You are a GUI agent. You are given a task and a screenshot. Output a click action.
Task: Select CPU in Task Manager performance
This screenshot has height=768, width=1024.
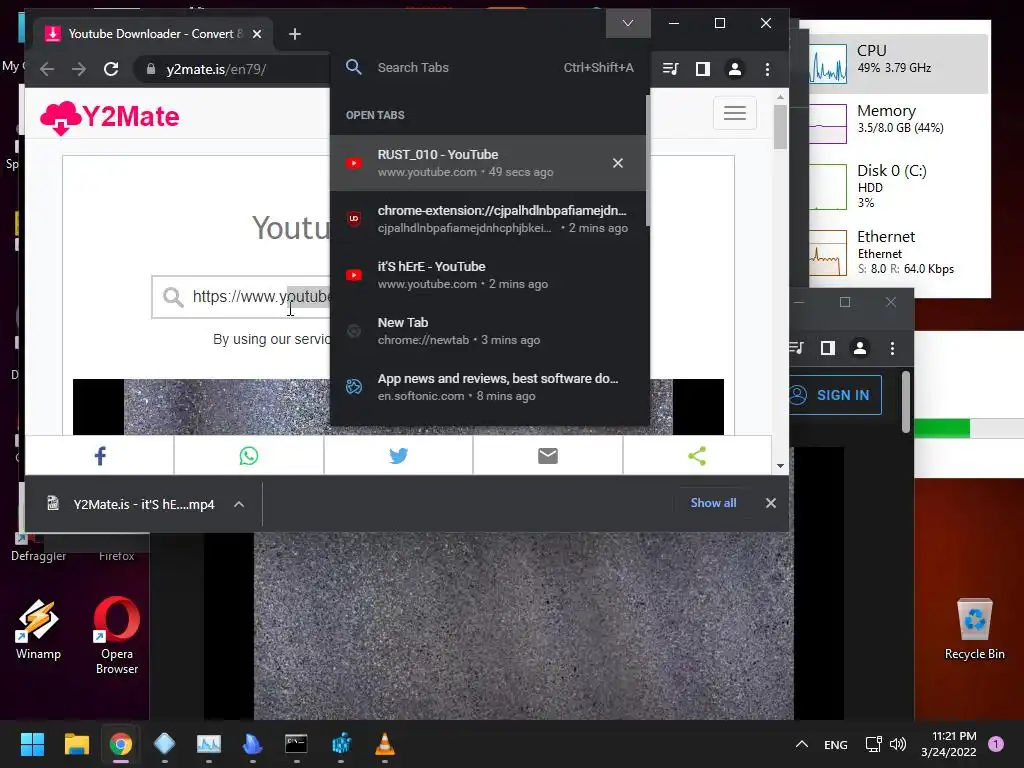point(899,63)
